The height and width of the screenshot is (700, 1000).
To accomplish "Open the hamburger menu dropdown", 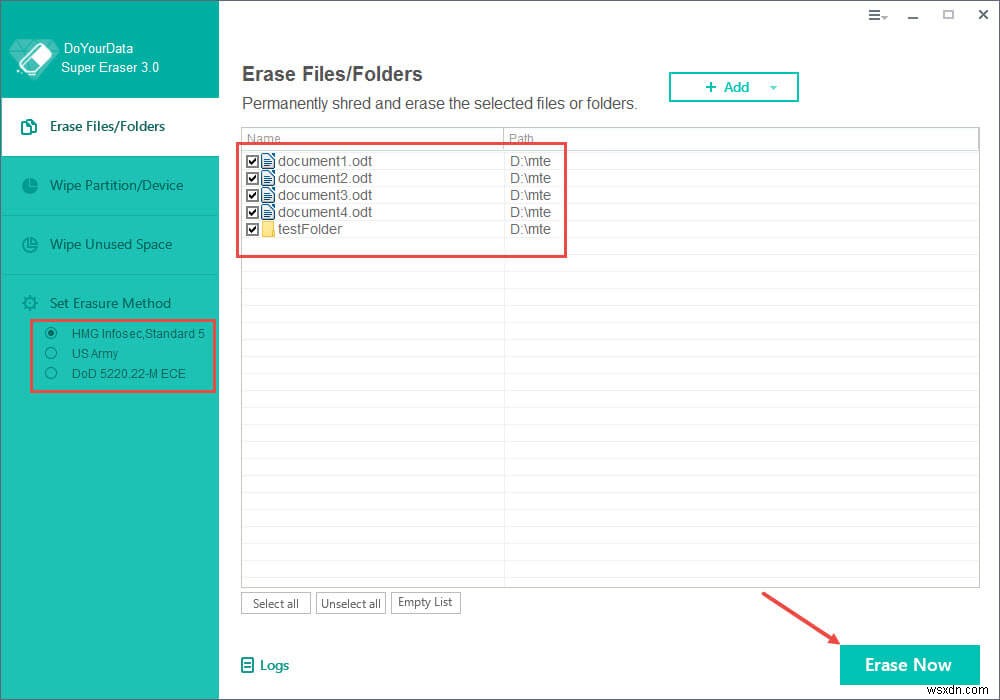I will [877, 16].
